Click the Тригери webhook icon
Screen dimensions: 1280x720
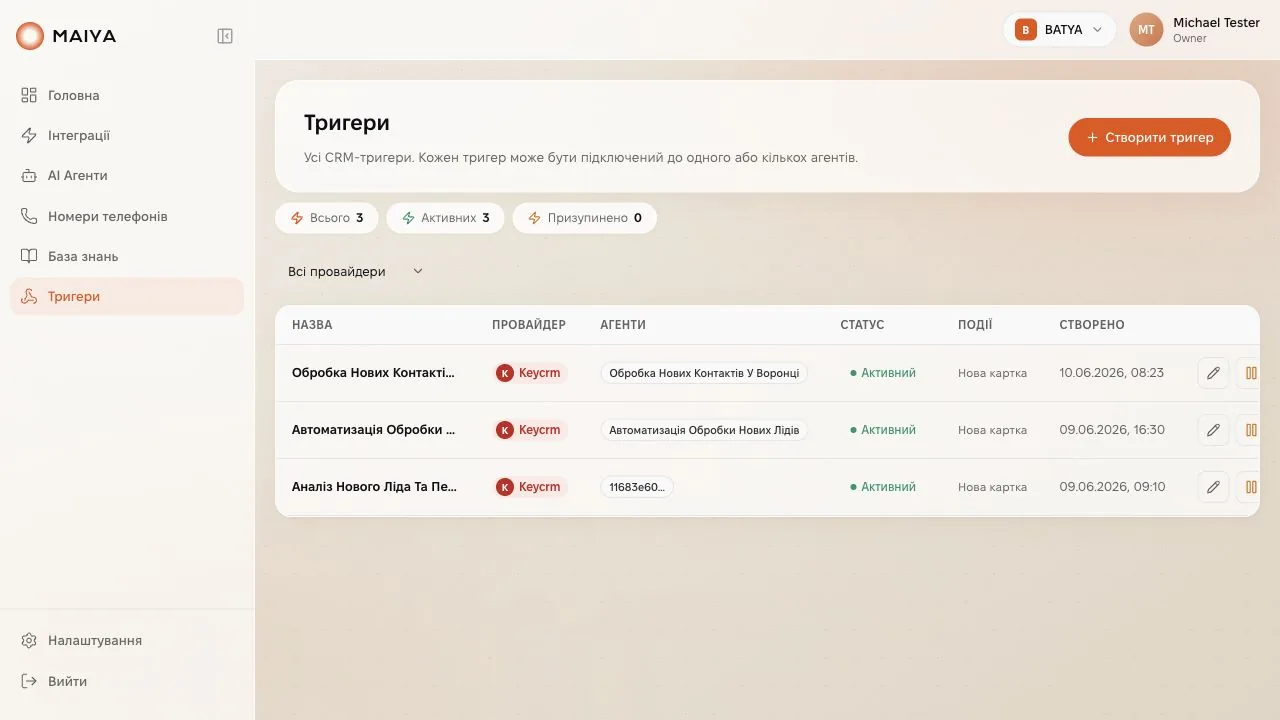[29, 296]
